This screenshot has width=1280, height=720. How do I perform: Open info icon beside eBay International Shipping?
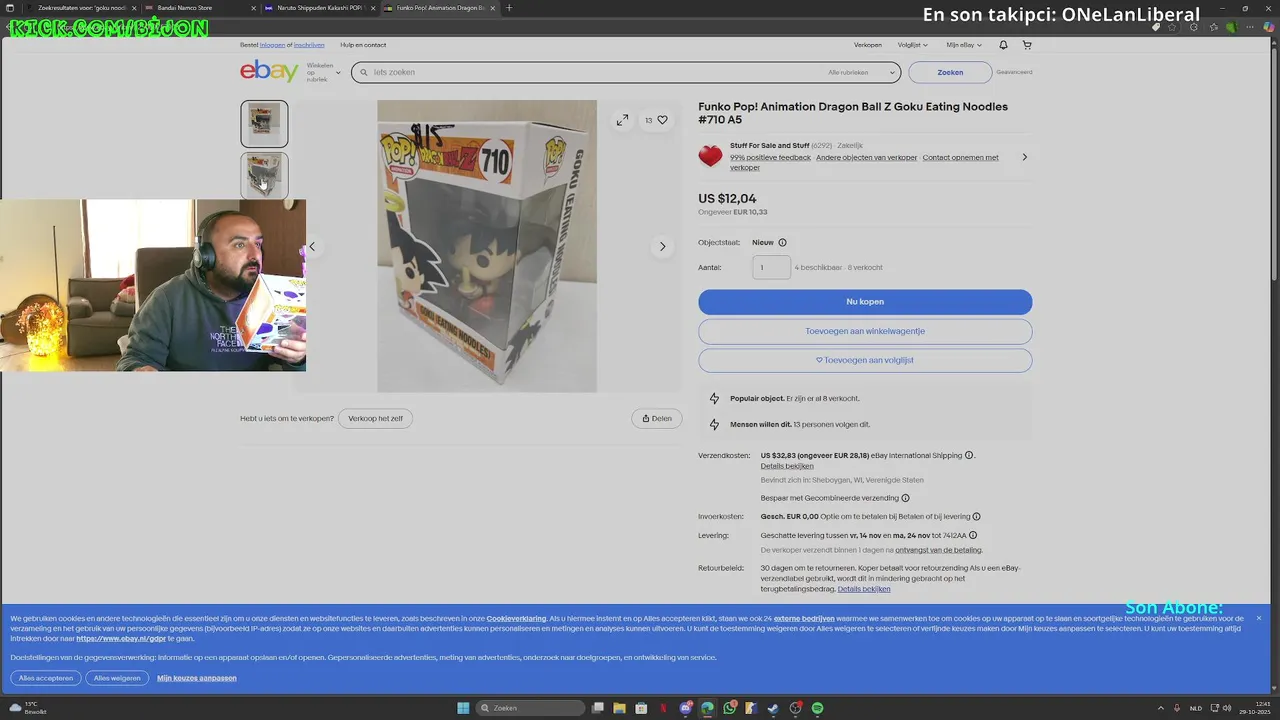coord(969,455)
